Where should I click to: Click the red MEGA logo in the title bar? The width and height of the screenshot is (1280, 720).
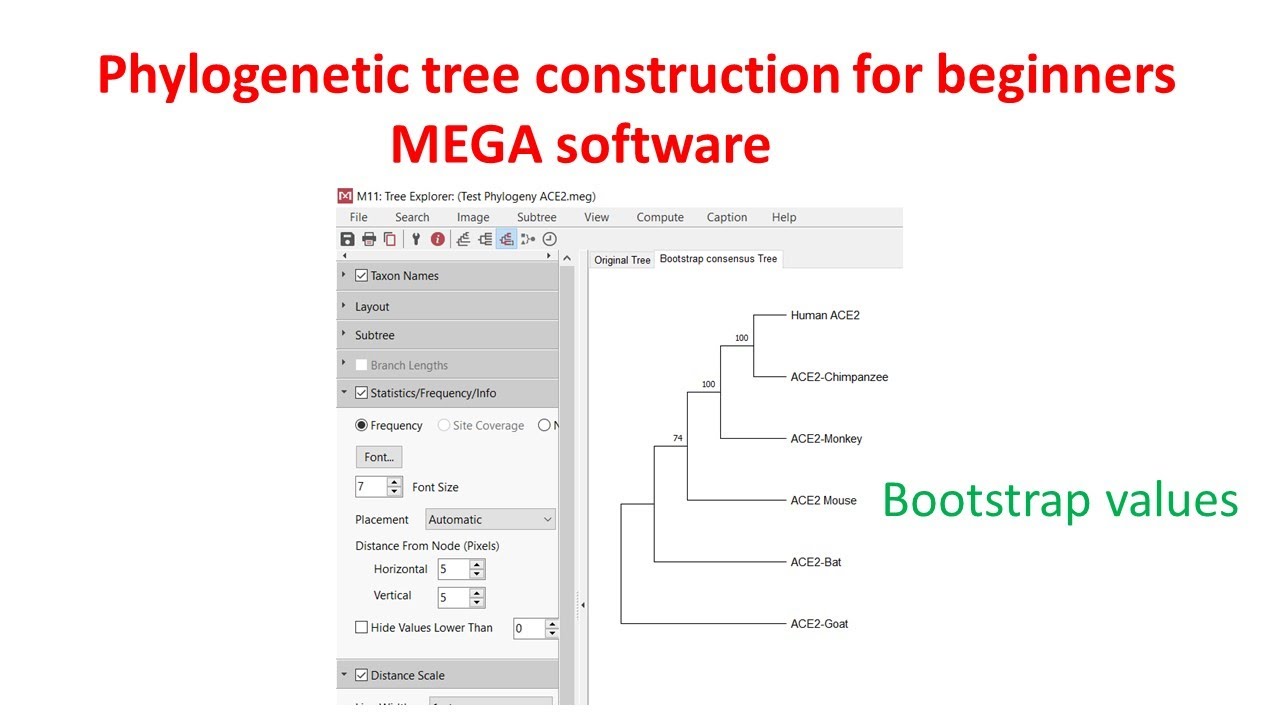345,196
